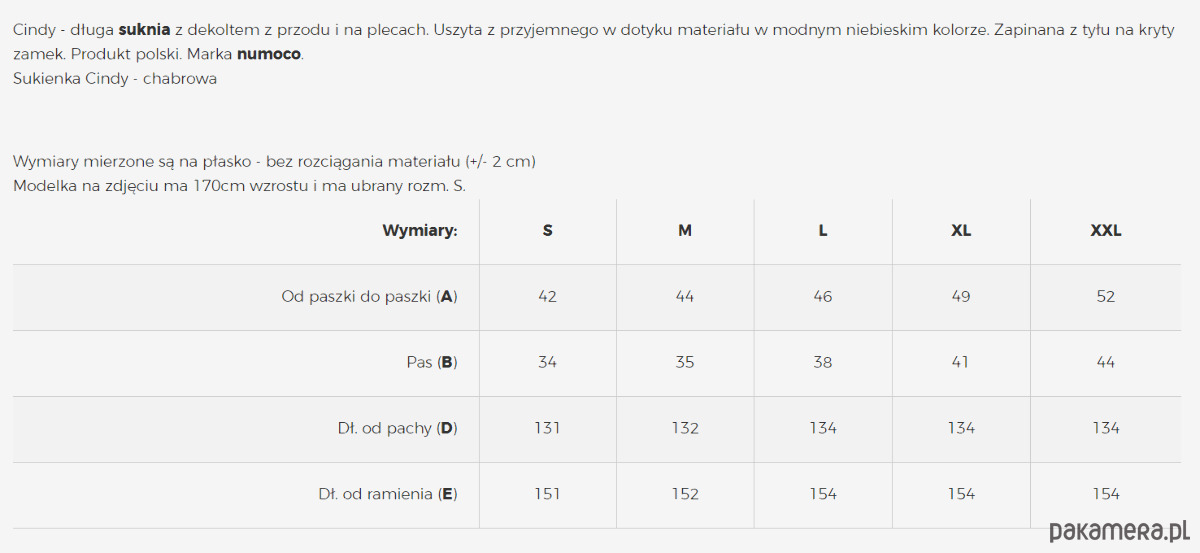Screen dimensions: 1200x553
Task: Click value 42 in the S column
Action: [x=548, y=297]
